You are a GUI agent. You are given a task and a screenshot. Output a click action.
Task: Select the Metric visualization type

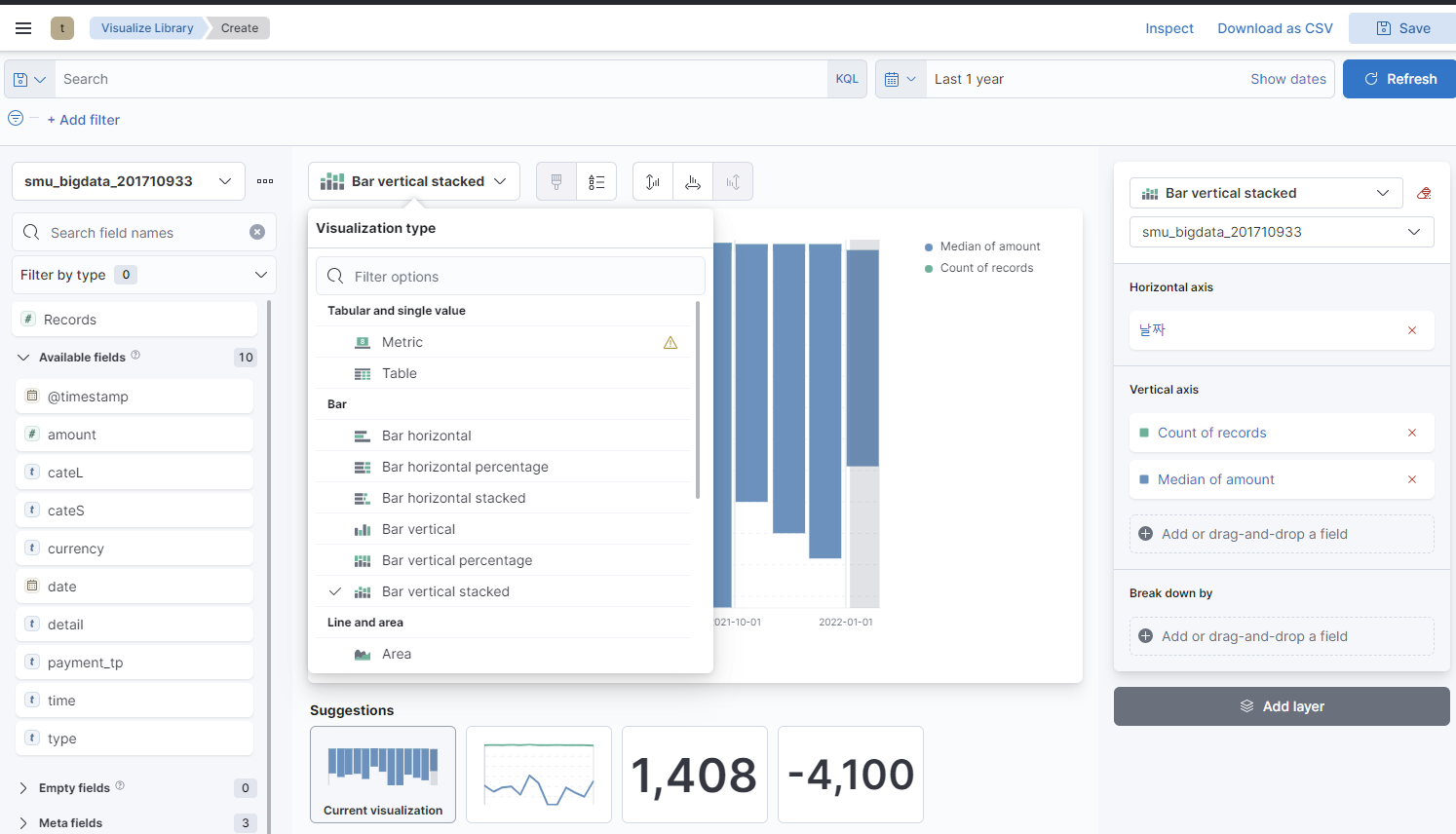pos(503,342)
